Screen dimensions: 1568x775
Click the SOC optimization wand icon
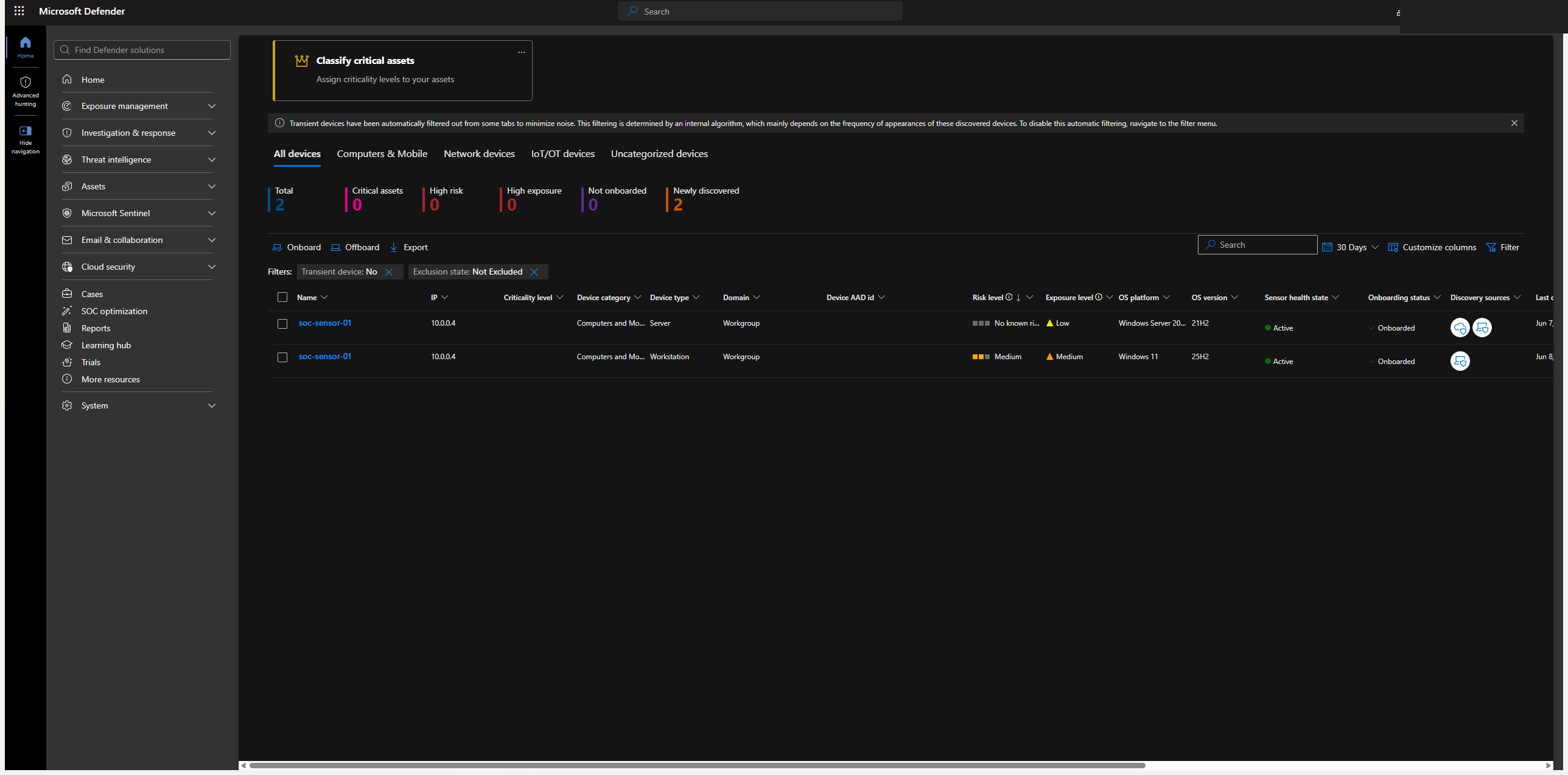(67, 310)
